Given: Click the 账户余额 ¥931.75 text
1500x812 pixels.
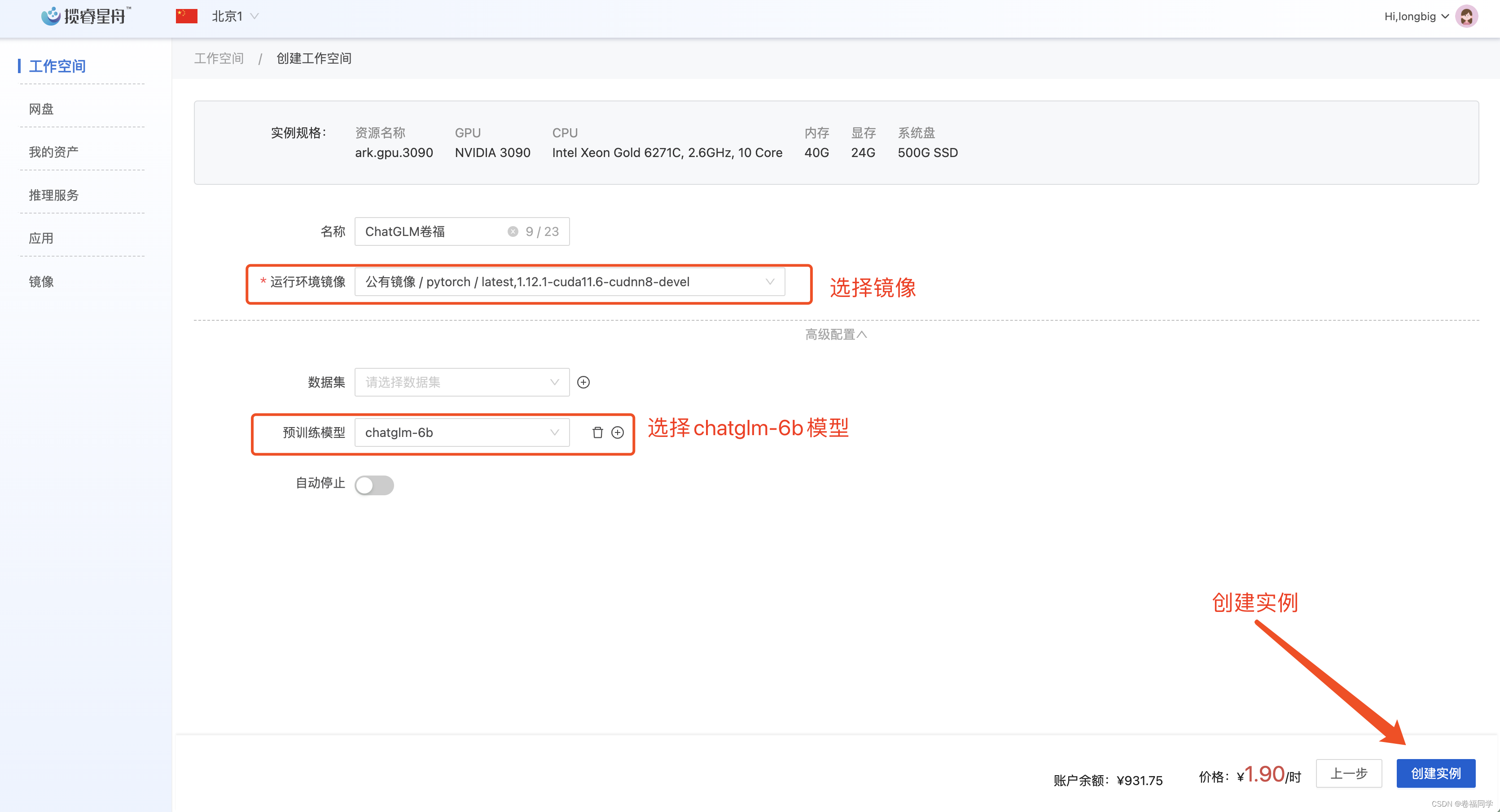Looking at the screenshot, I should click(x=1108, y=780).
